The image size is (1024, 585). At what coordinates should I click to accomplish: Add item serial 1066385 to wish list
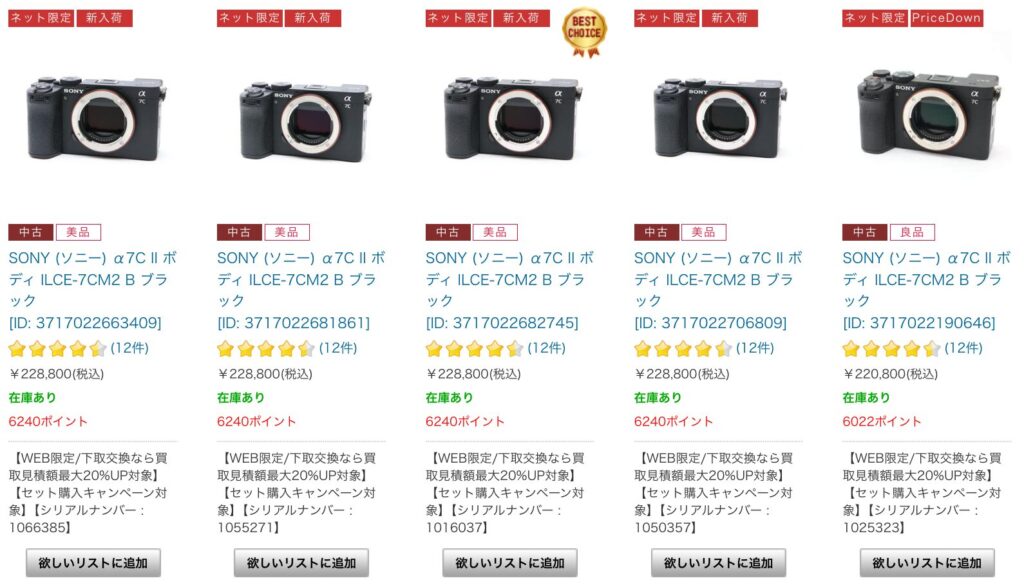(93, 563)
